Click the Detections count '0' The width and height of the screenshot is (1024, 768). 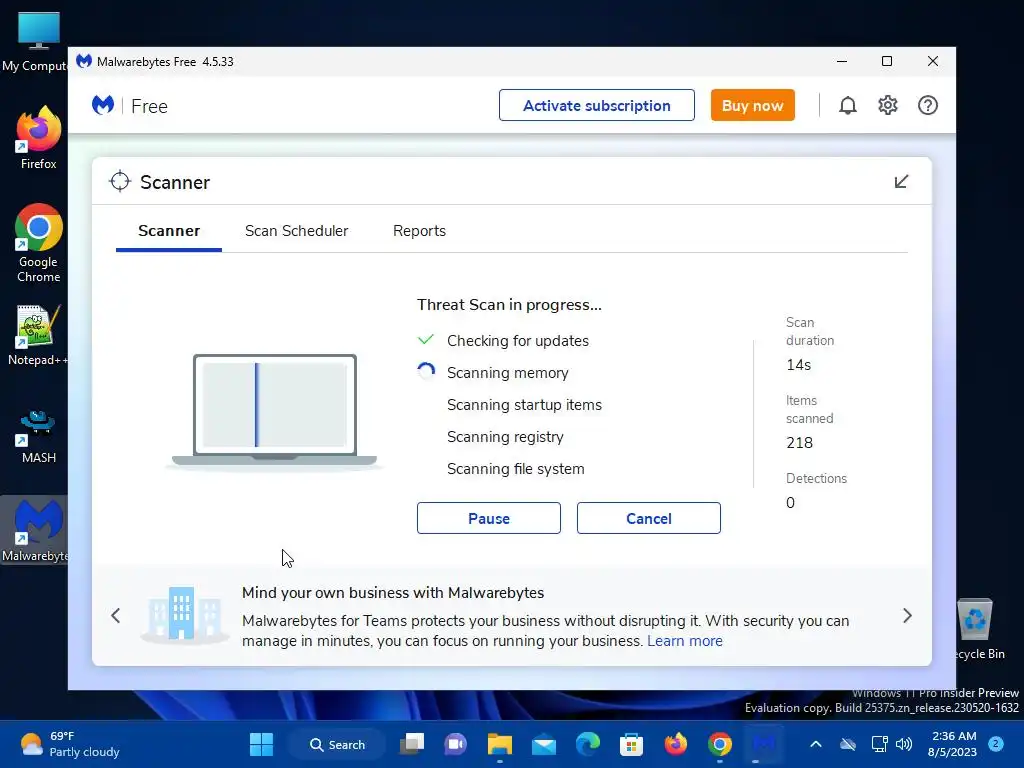(790, 503)
